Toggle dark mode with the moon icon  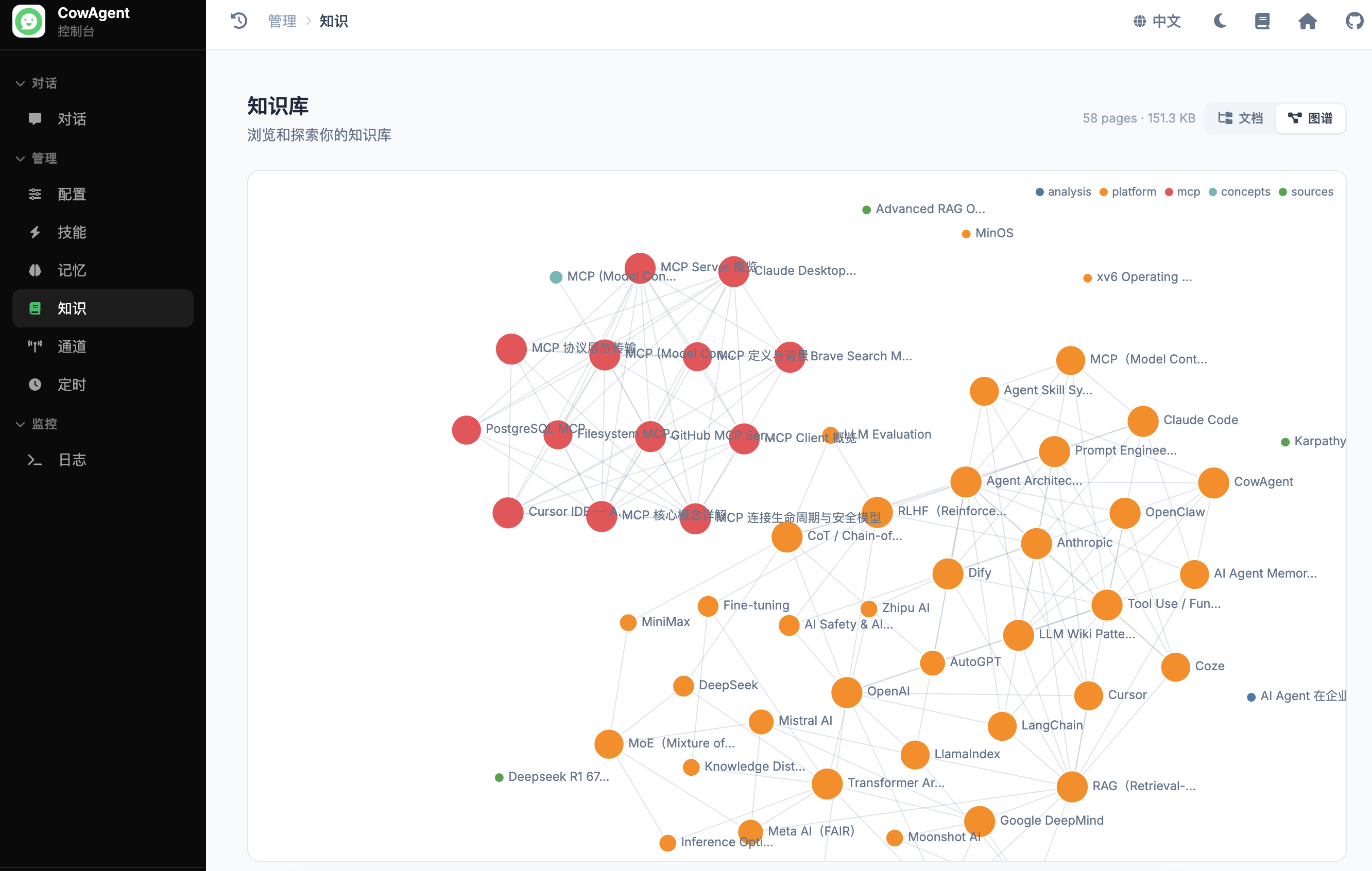pos(1220,21)
